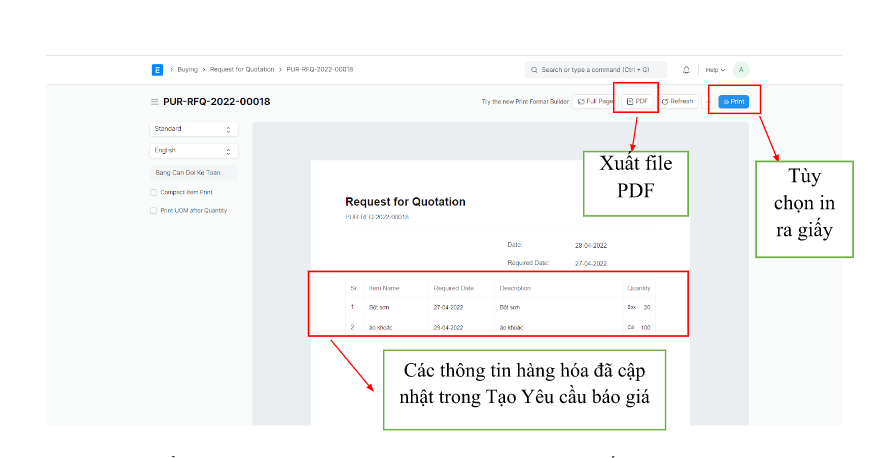Go to Buying breadcrumb
Image resolution: width=892 pixels, height=458 pixels.
tap(187, 70)
